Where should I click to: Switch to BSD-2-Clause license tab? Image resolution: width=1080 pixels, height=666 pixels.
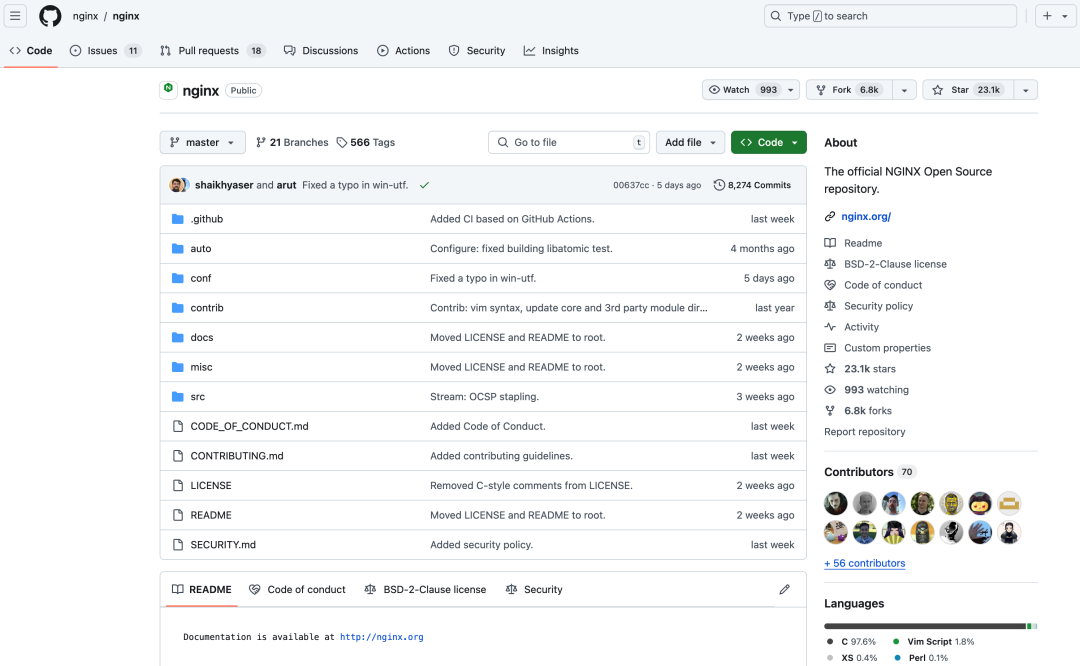click(x=425, y=590)
